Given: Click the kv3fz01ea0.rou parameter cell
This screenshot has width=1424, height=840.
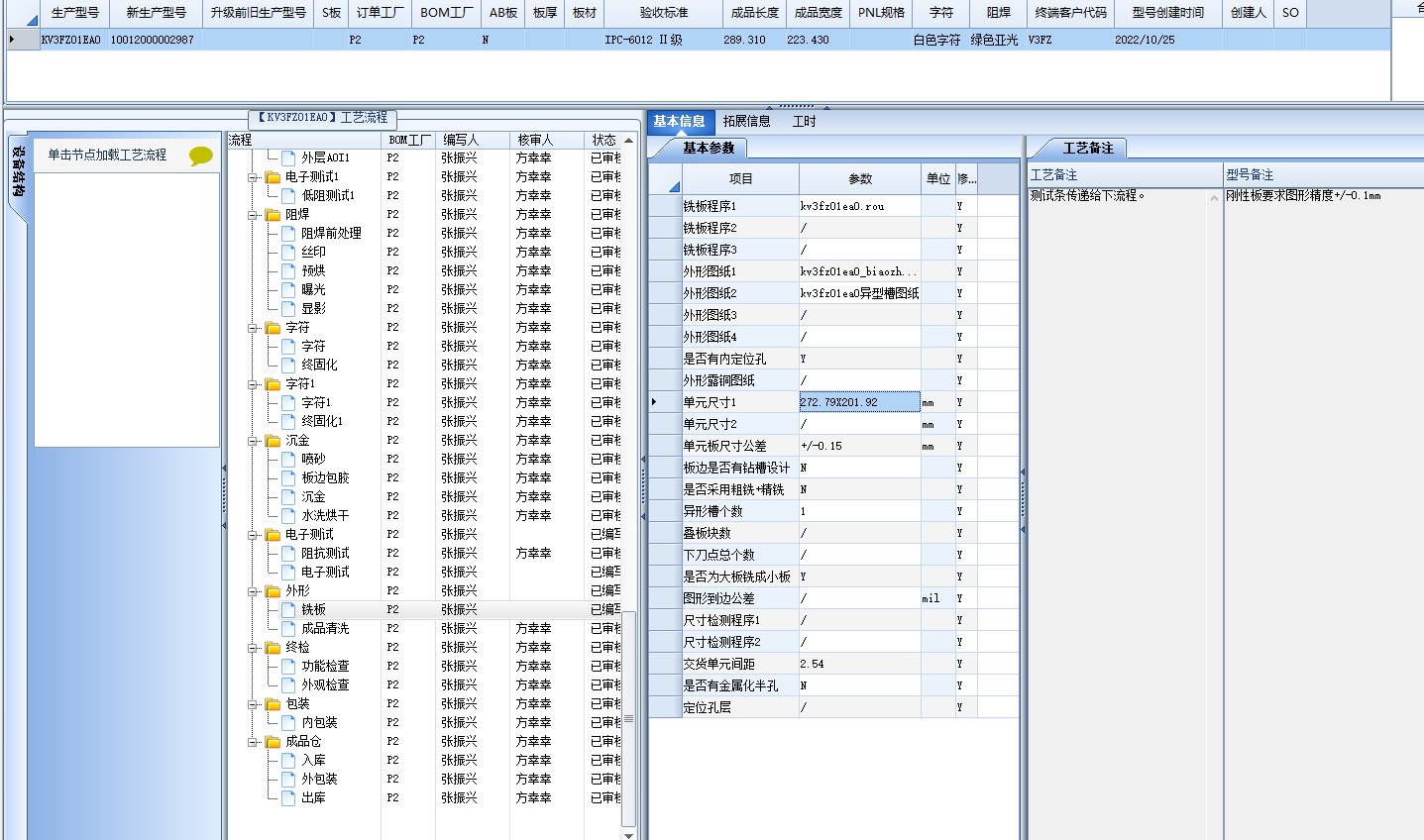Looking at the screenshot, I should tap(860, 206).
